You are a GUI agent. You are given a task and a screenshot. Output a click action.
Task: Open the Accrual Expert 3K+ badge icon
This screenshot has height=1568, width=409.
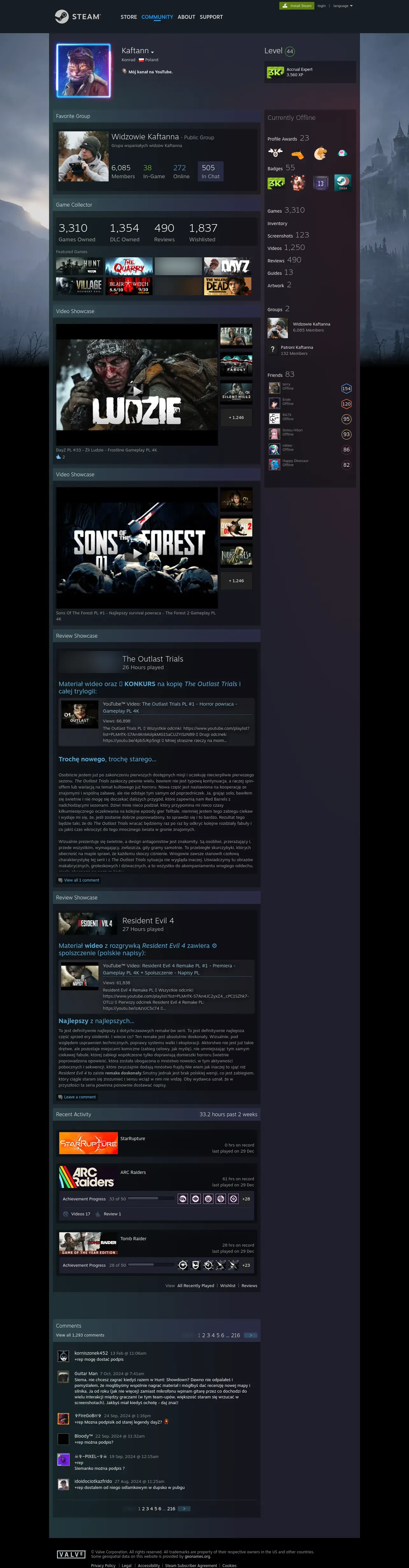pyautogui.click(x=275, y=72)
